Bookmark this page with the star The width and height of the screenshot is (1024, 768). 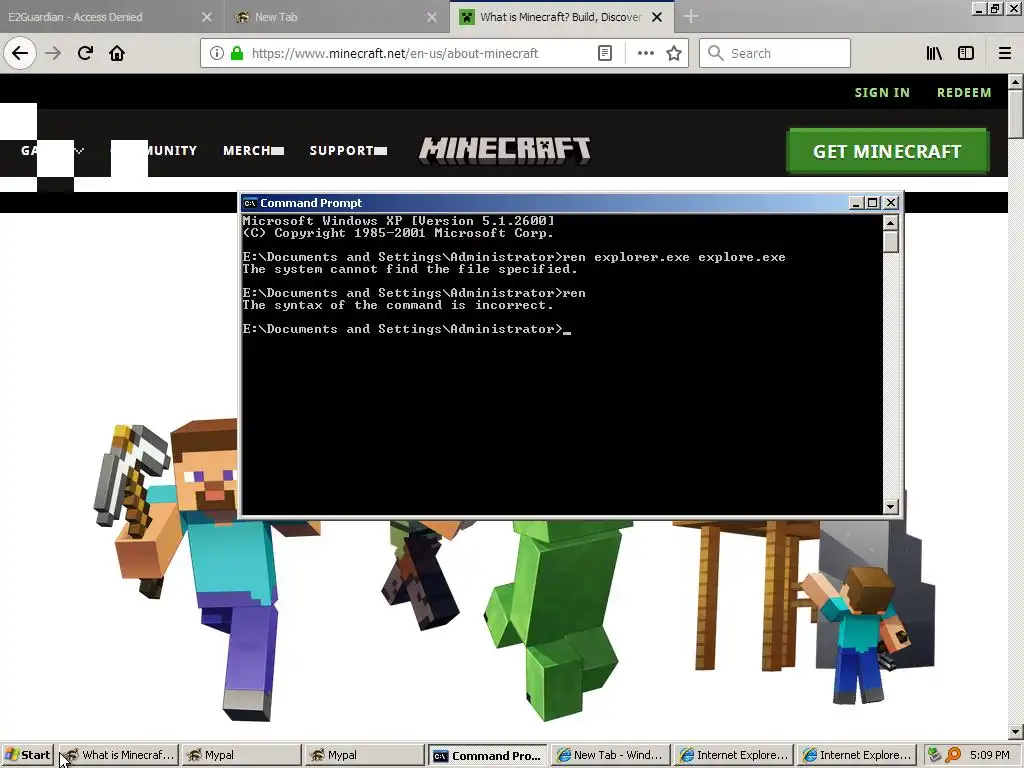click(674, 53)
